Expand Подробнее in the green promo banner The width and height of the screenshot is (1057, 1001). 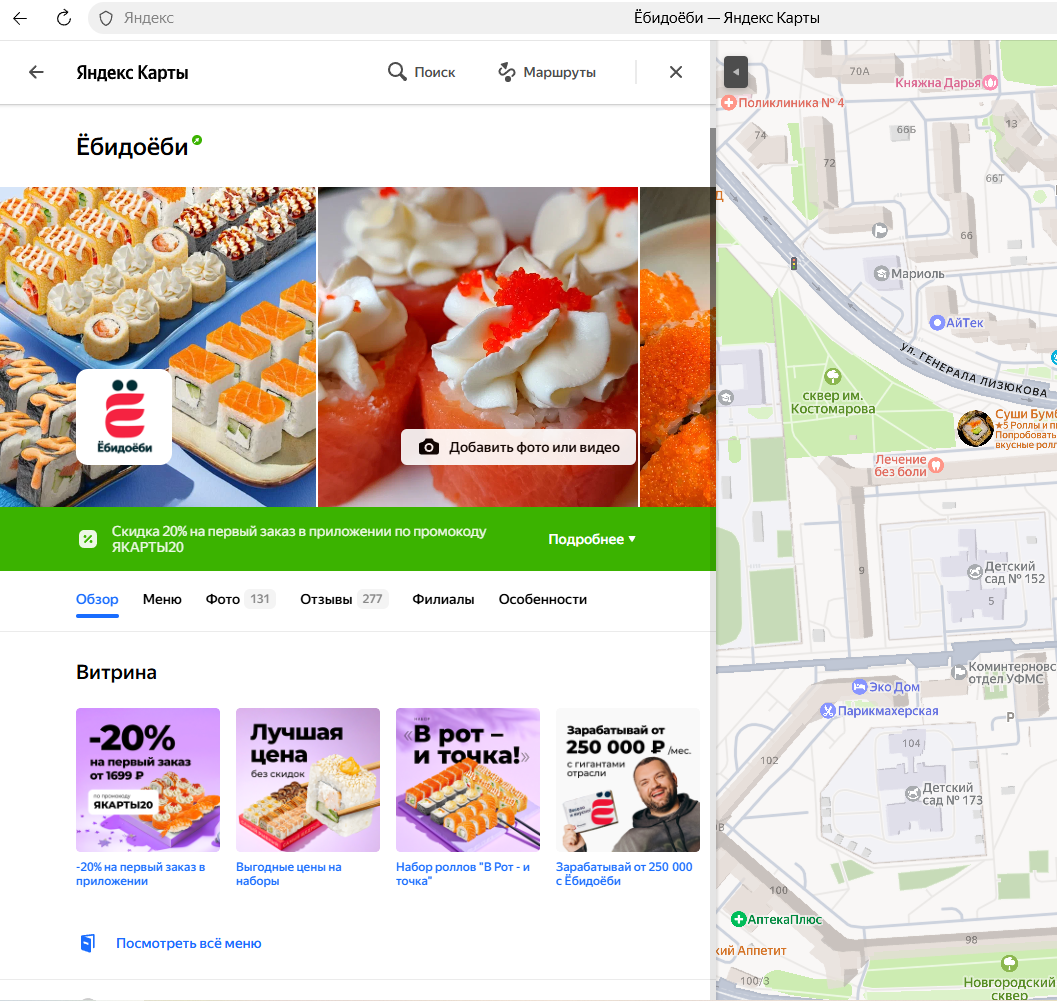click(592, 539)
